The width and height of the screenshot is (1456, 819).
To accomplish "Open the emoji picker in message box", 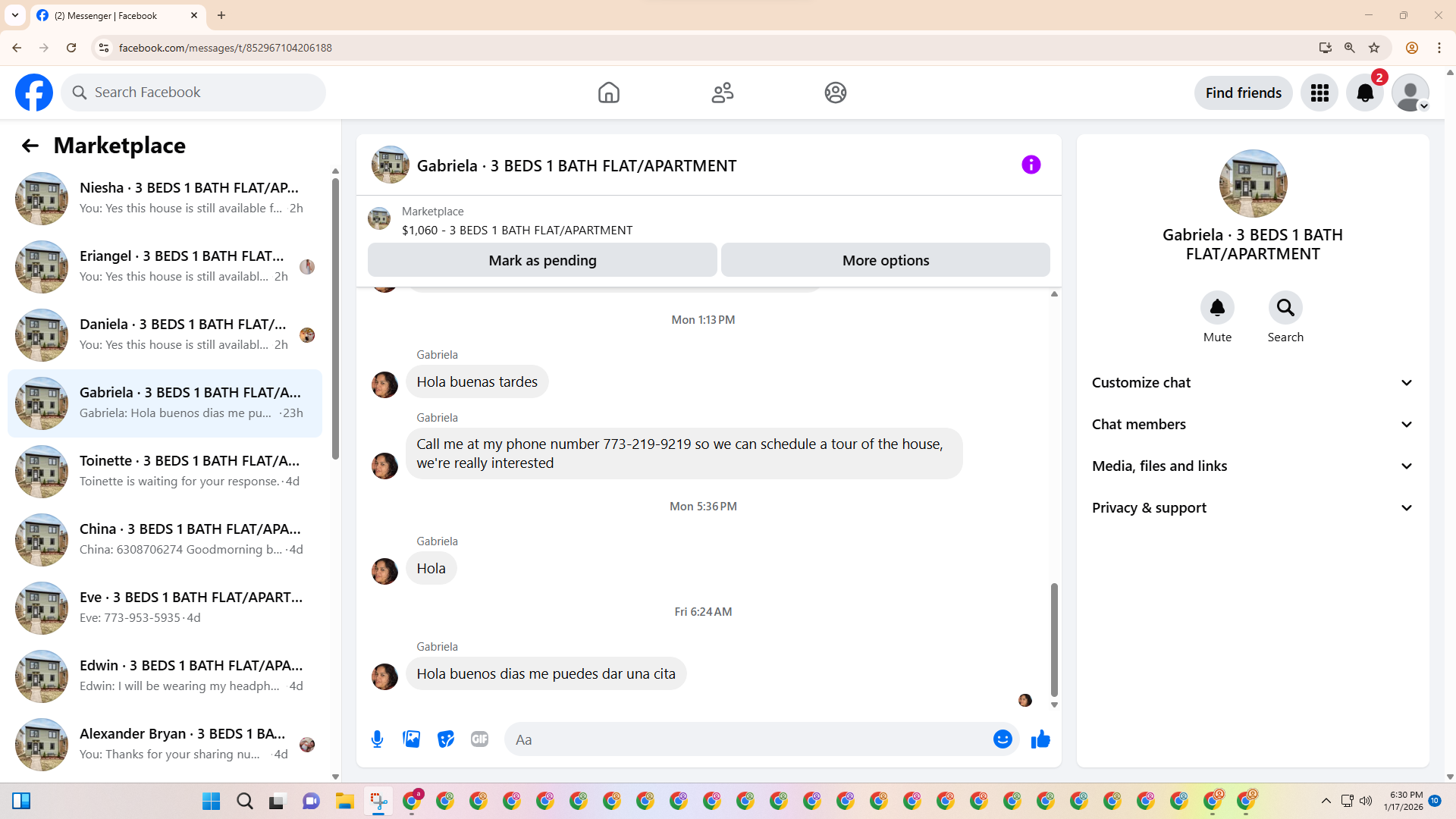I will coord(1003,739).
